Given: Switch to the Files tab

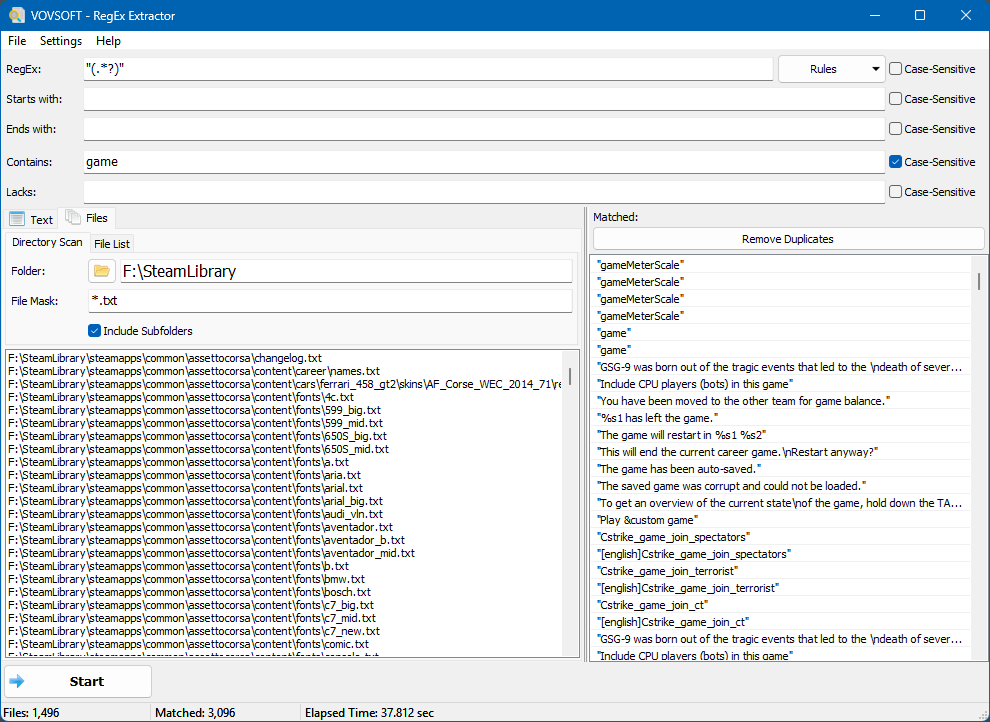Looking at the screenshot, I should (86, 218).
